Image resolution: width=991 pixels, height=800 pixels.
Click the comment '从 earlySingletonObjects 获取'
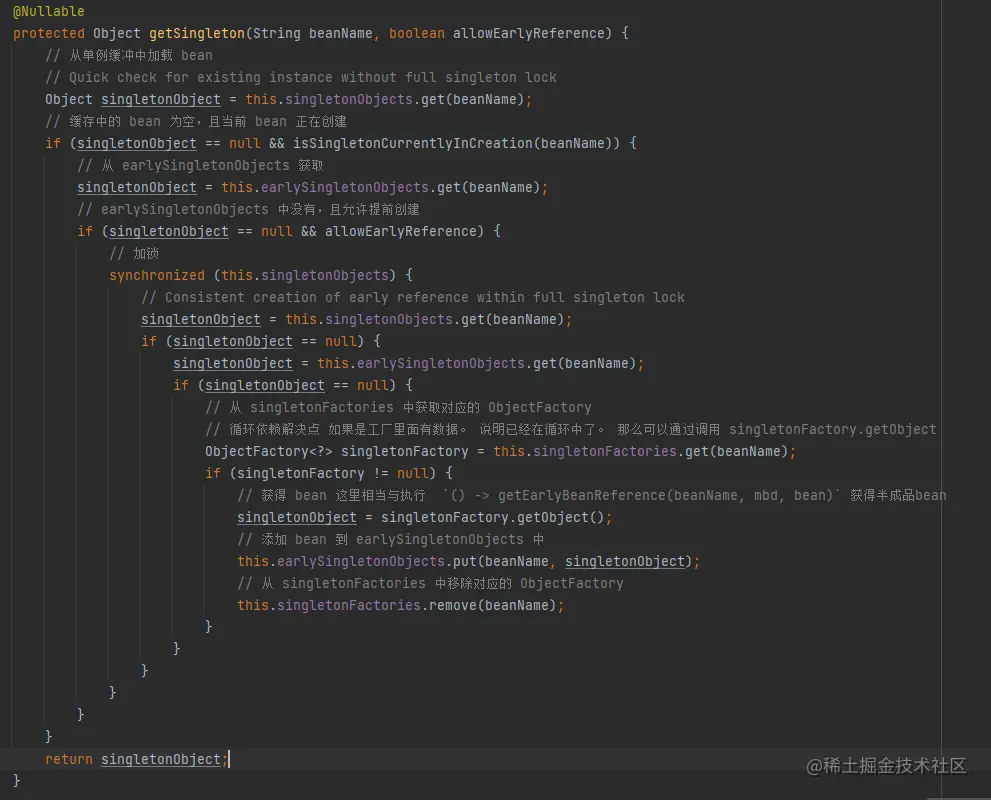click(200, 166)
